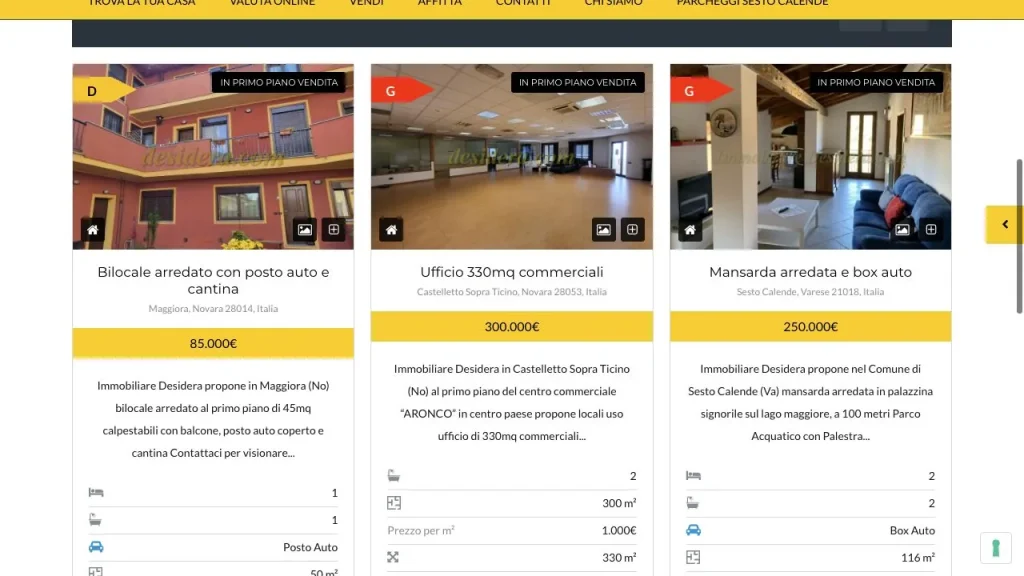Image resolution: width=1024 pixels, height=576 pixels.
Task: Expand yellow side panel with left chevron
Action: coord(1004,225)
